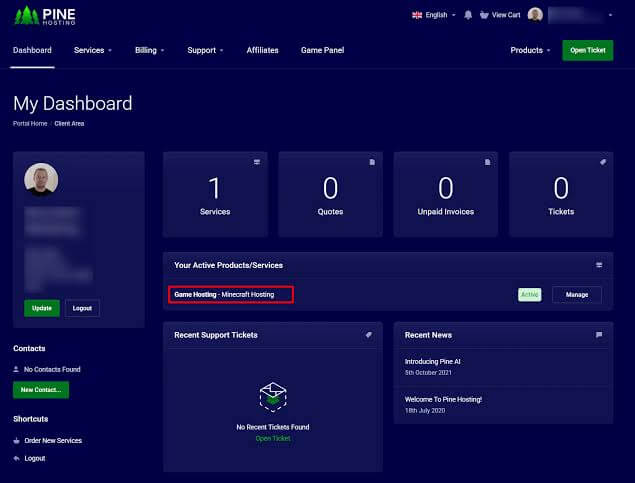The image size is (635, 483).
Task: Click the green Open Ticket button
Action: click(588, 50)
